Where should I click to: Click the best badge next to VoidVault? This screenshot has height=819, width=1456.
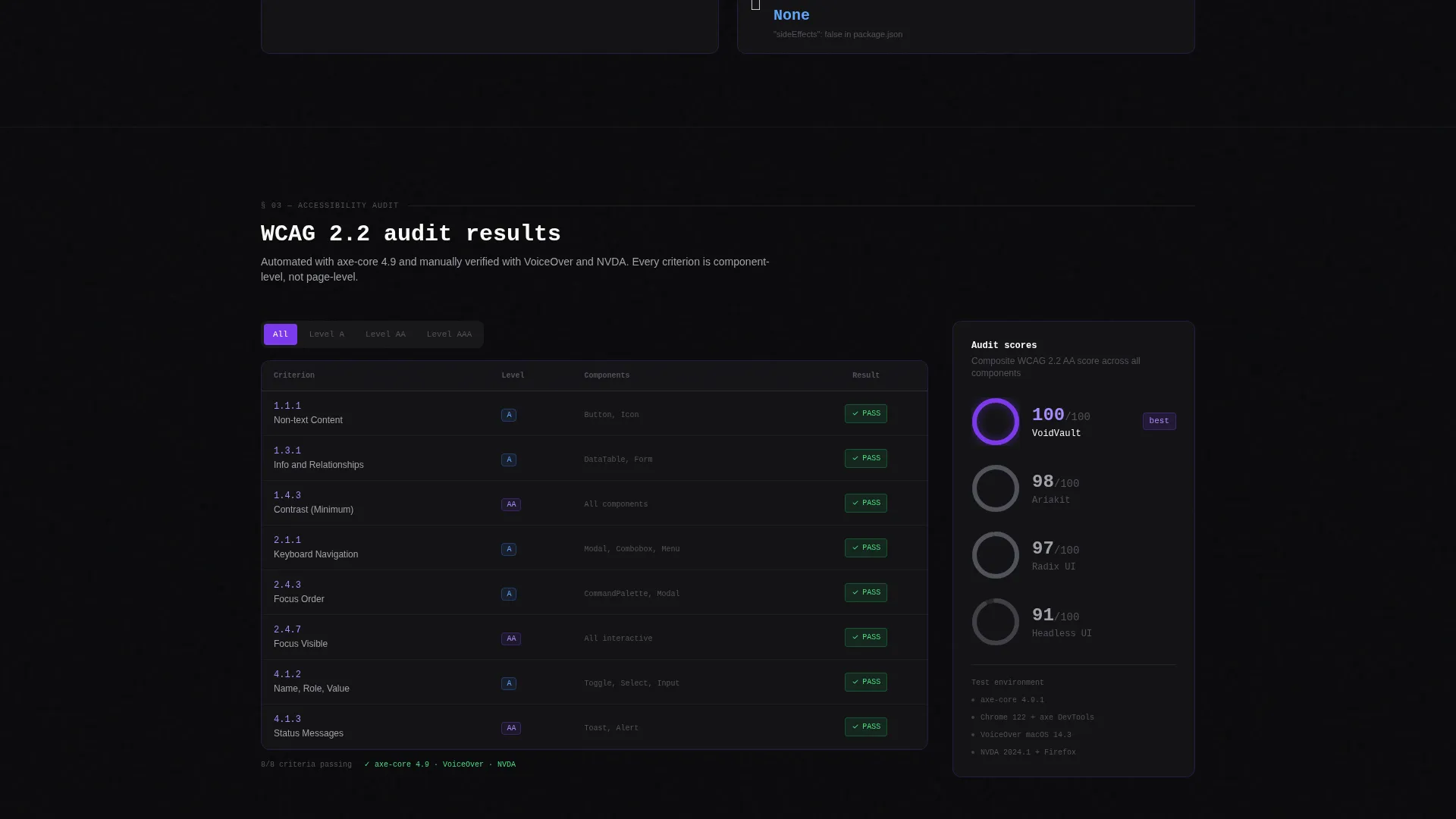point(1159,422)
